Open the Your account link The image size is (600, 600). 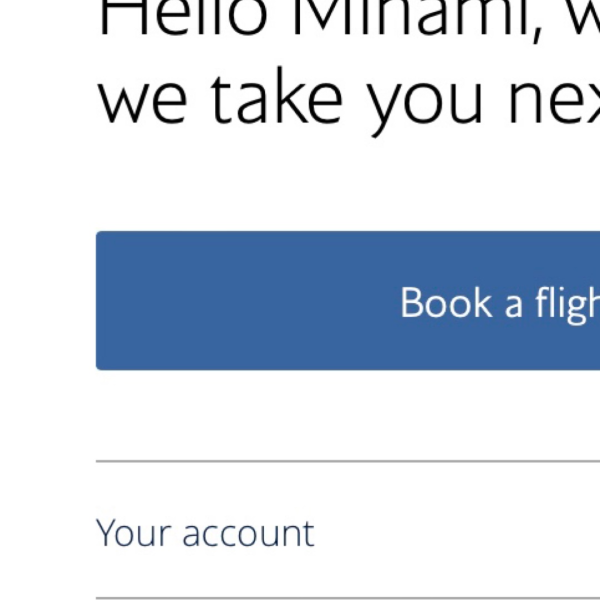pyautogui.click(x=205, y=533)
